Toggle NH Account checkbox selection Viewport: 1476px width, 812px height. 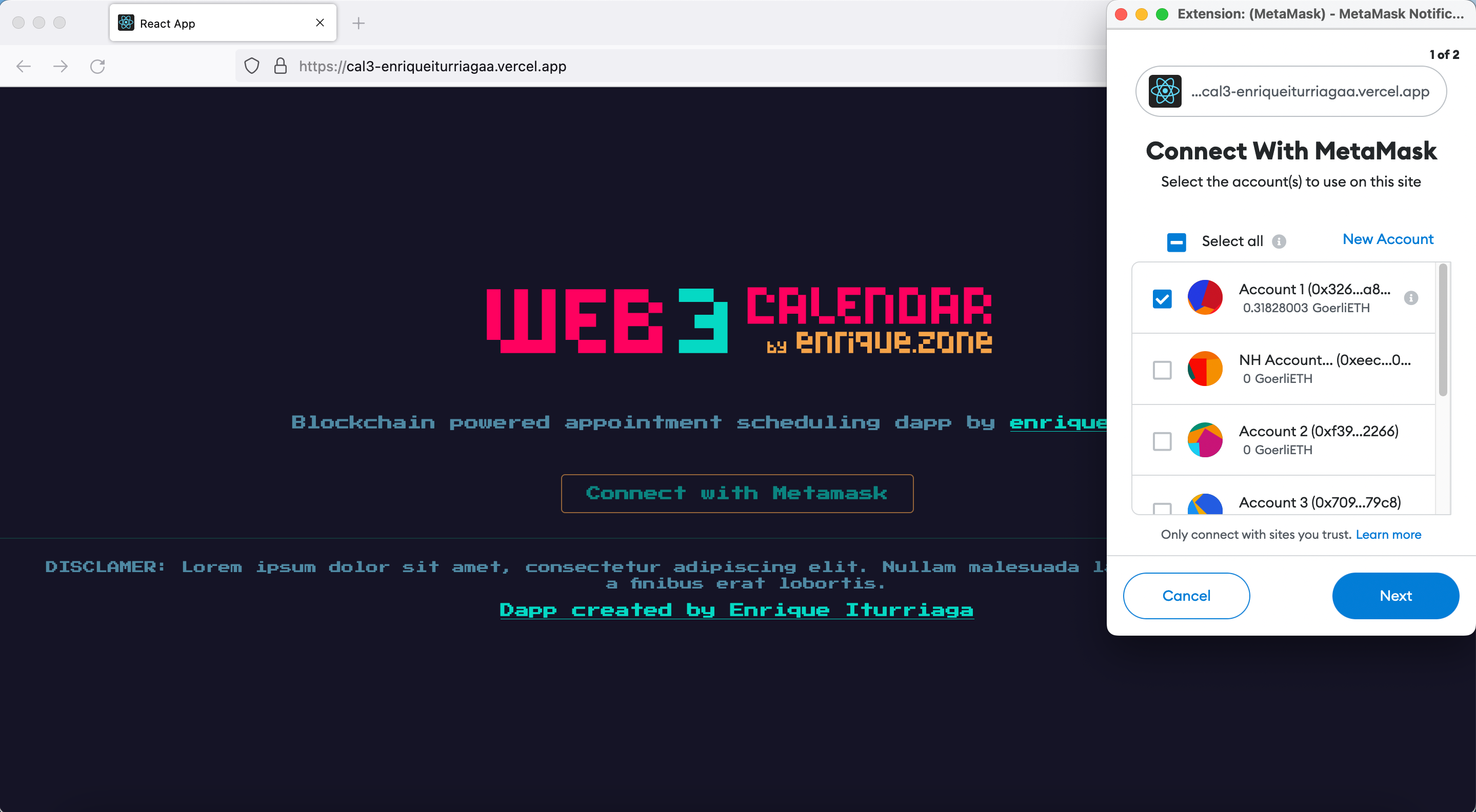coord(1162,370)
